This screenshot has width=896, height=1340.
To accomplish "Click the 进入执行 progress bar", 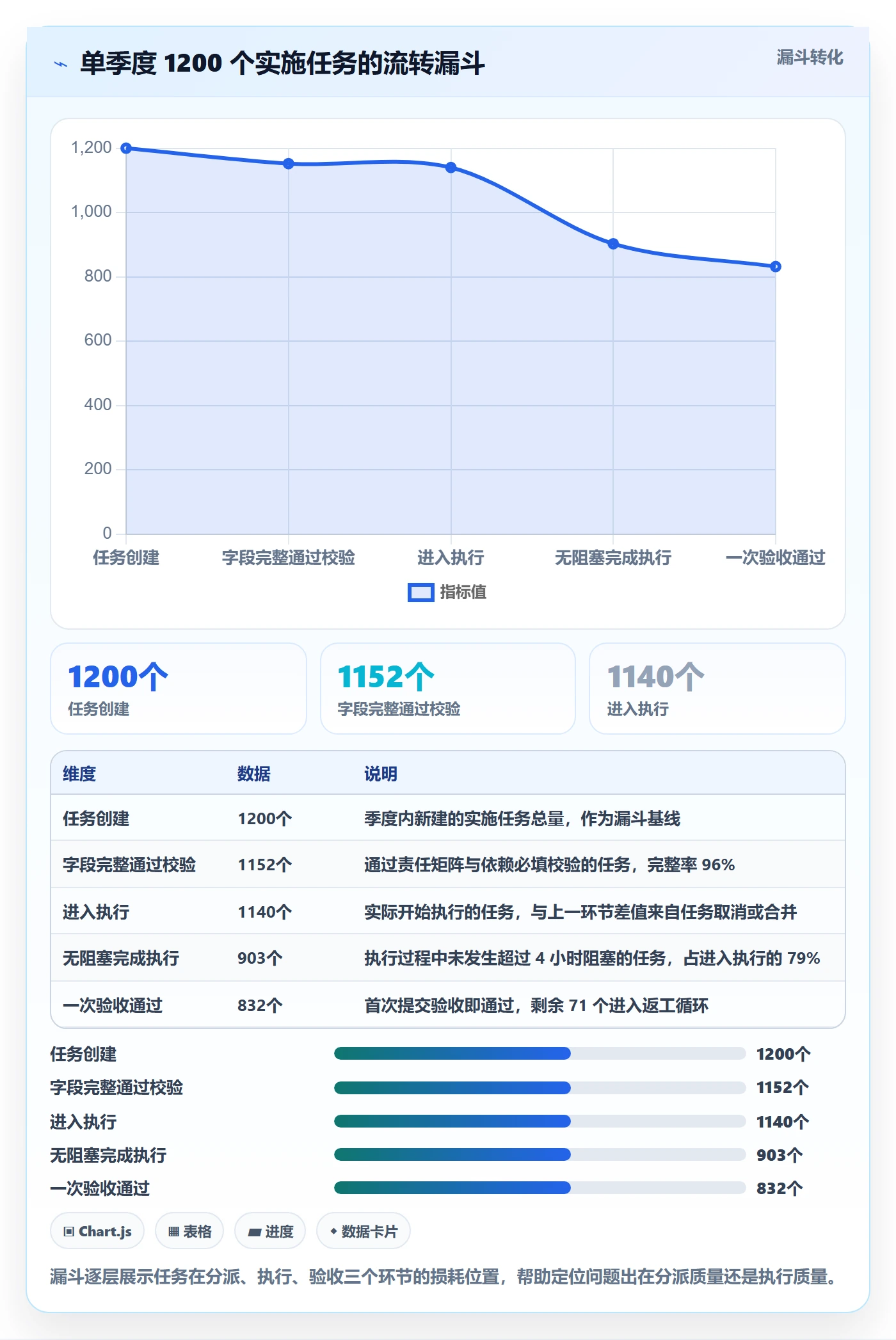I will [x=540, y=1121].
